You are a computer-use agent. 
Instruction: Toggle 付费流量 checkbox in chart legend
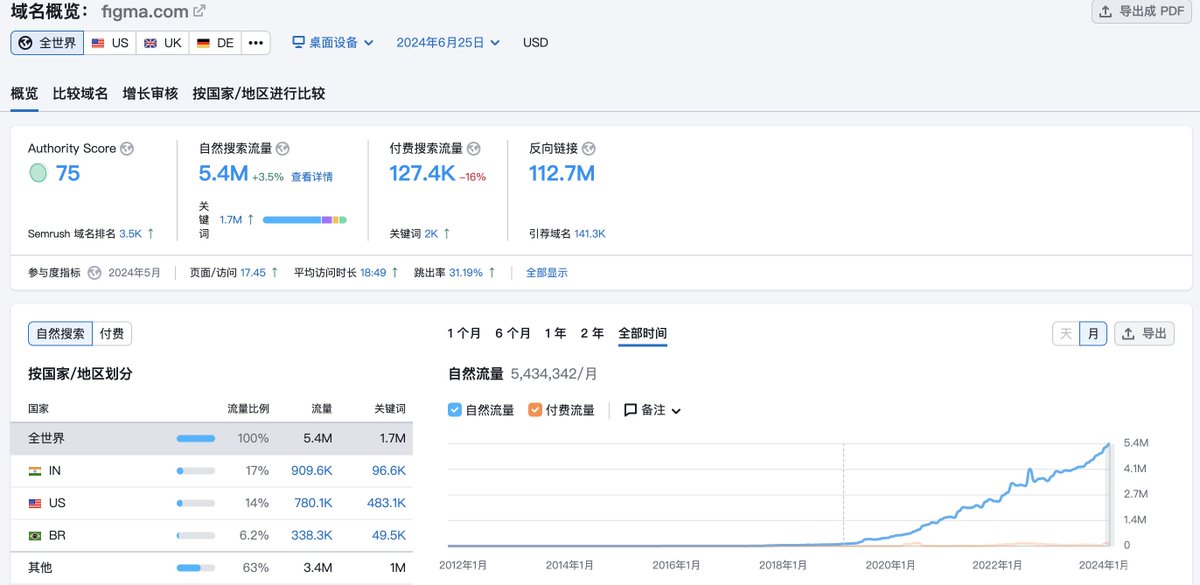pos(535,410)
